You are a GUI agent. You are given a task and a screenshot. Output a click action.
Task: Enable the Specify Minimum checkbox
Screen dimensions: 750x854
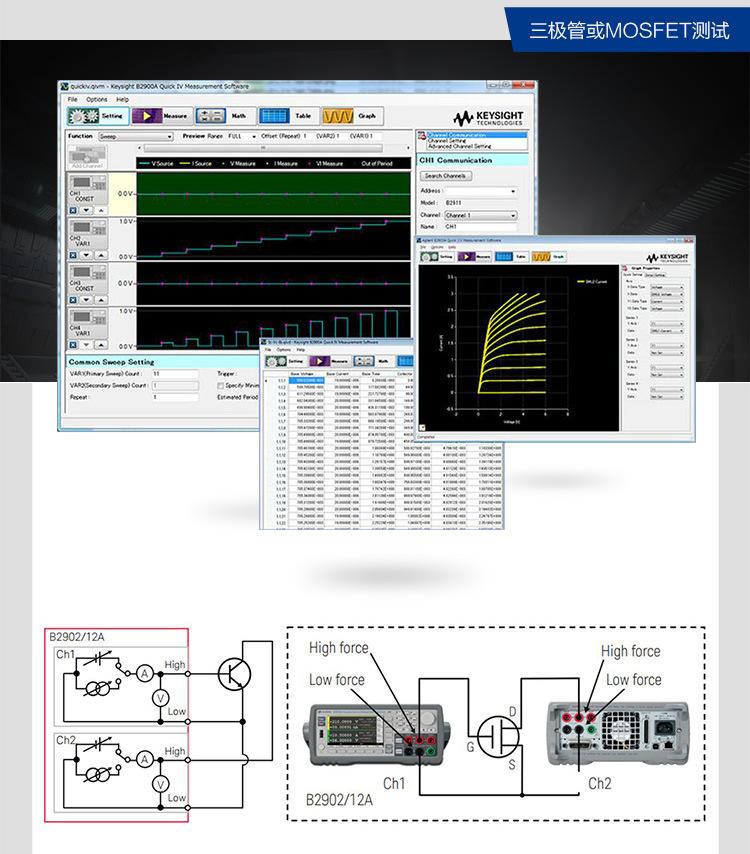(221, 385)
